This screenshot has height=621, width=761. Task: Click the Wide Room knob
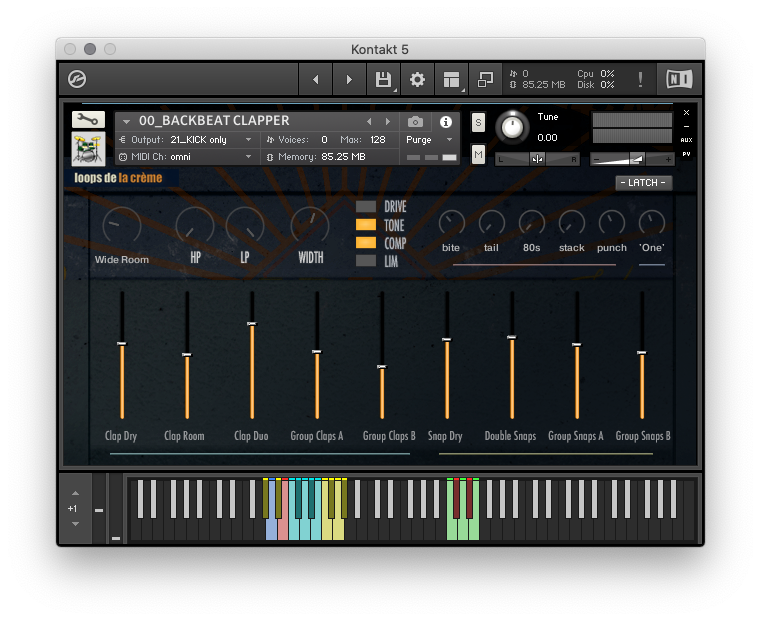click(x=122, y=226)
